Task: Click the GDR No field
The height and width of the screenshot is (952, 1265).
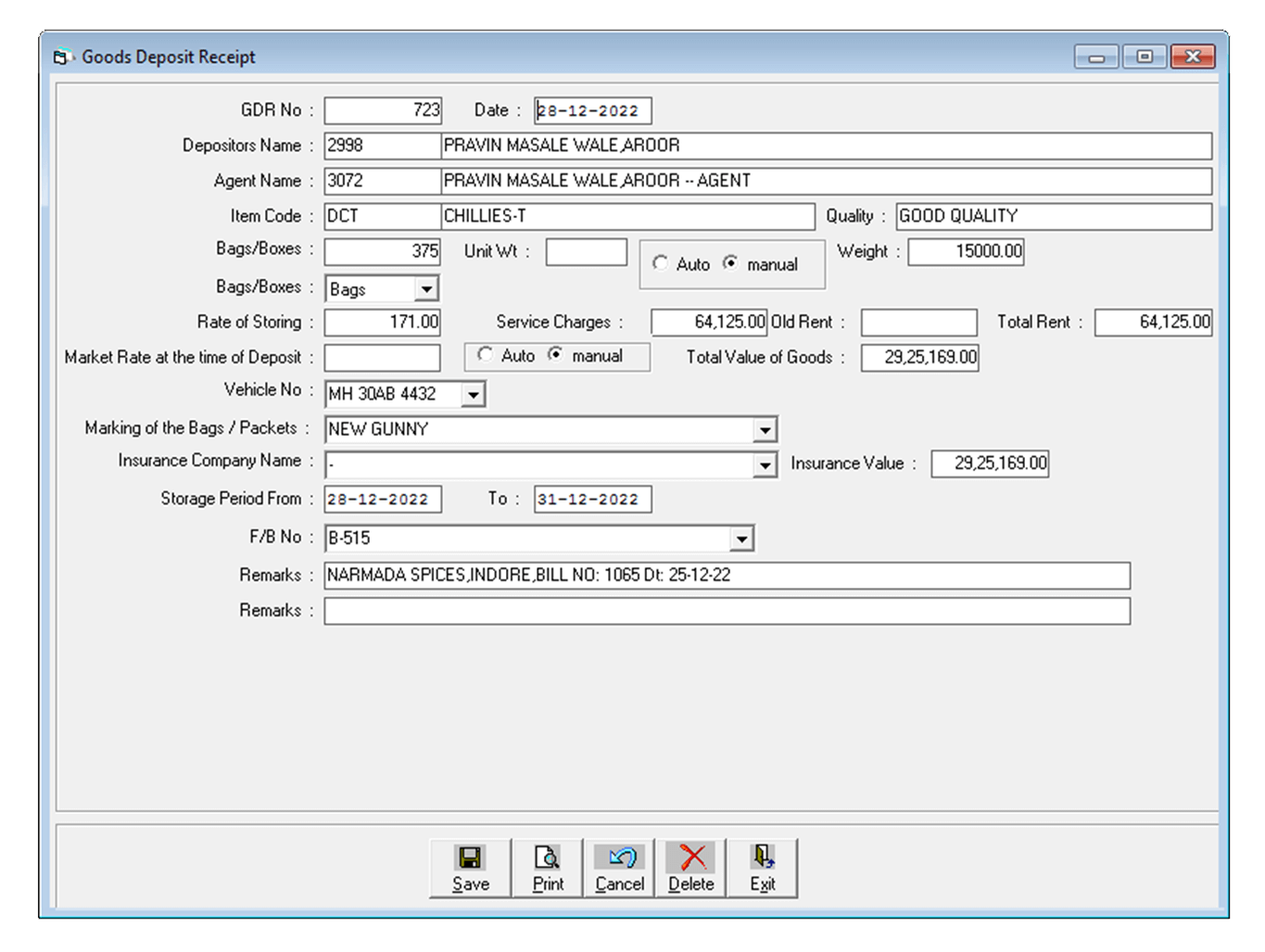Action: [x=383, y=110]
